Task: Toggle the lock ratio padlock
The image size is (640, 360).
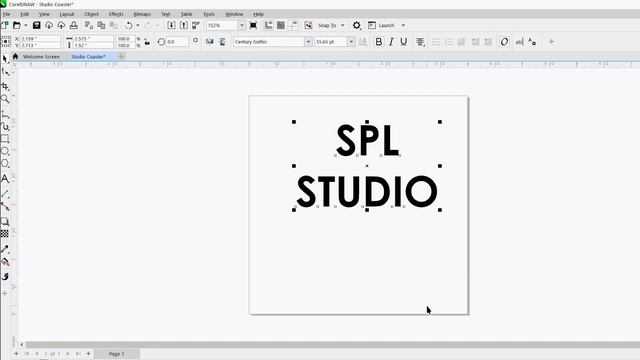Action: tap(147, 42)
